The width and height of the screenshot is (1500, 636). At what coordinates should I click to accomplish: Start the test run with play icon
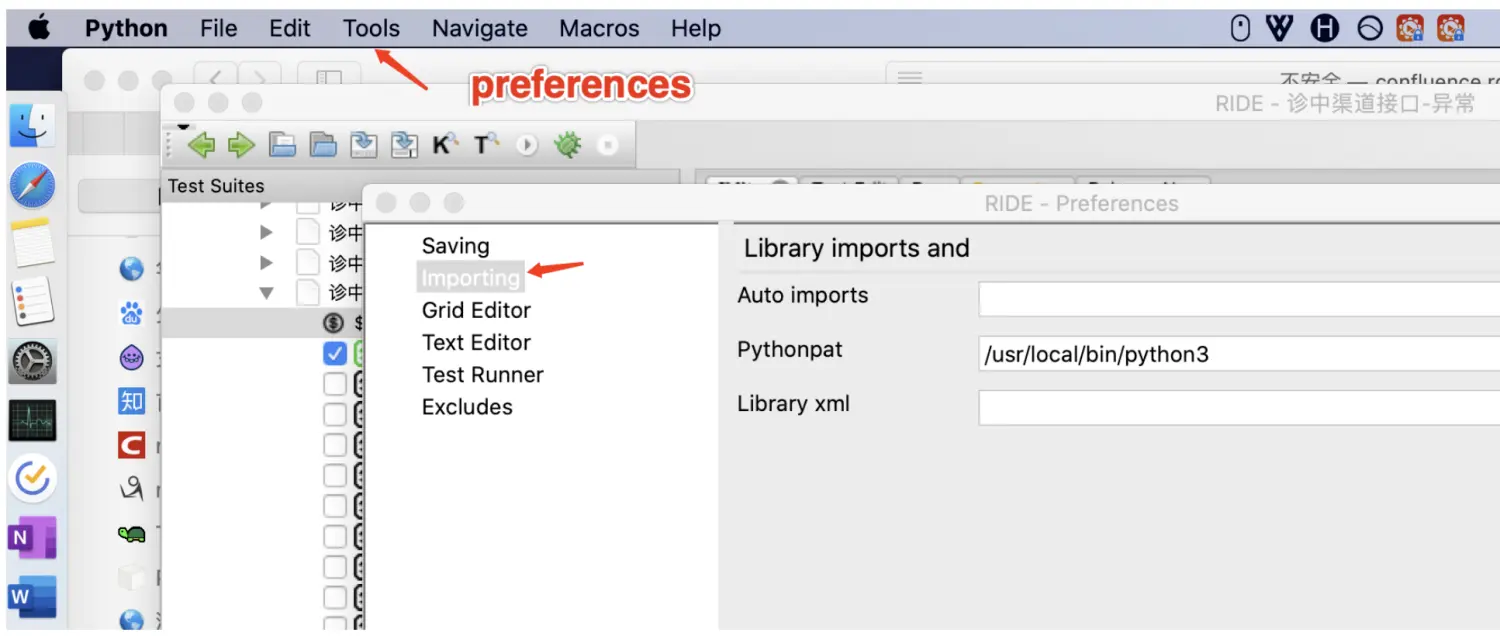pyautogui.click(x=527, y=146)
